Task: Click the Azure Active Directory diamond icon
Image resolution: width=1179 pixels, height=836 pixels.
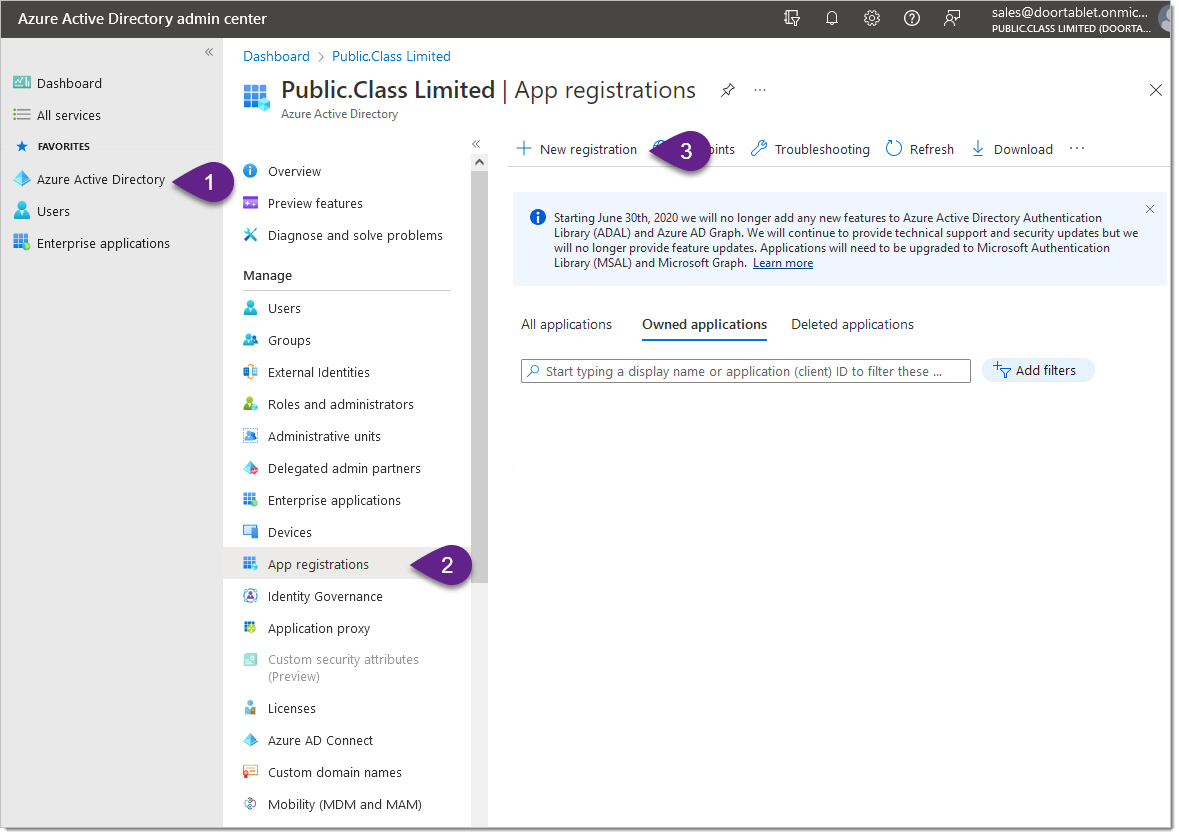Action: [22, 179]
